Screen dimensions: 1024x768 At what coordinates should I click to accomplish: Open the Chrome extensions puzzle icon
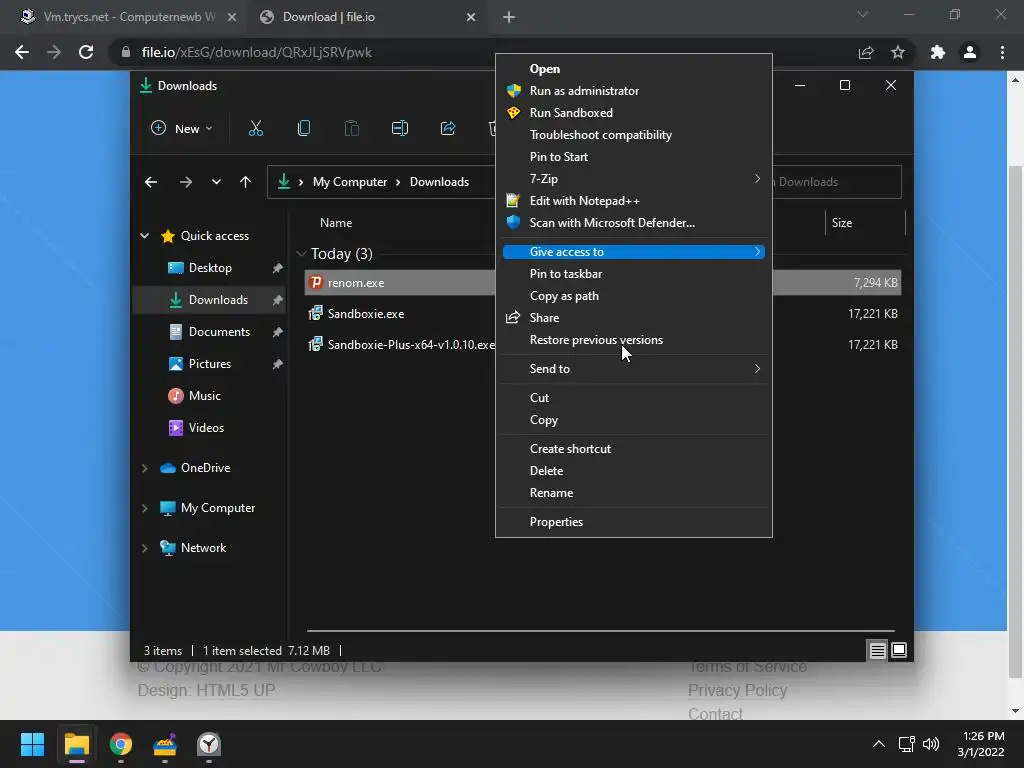[938, 52]
